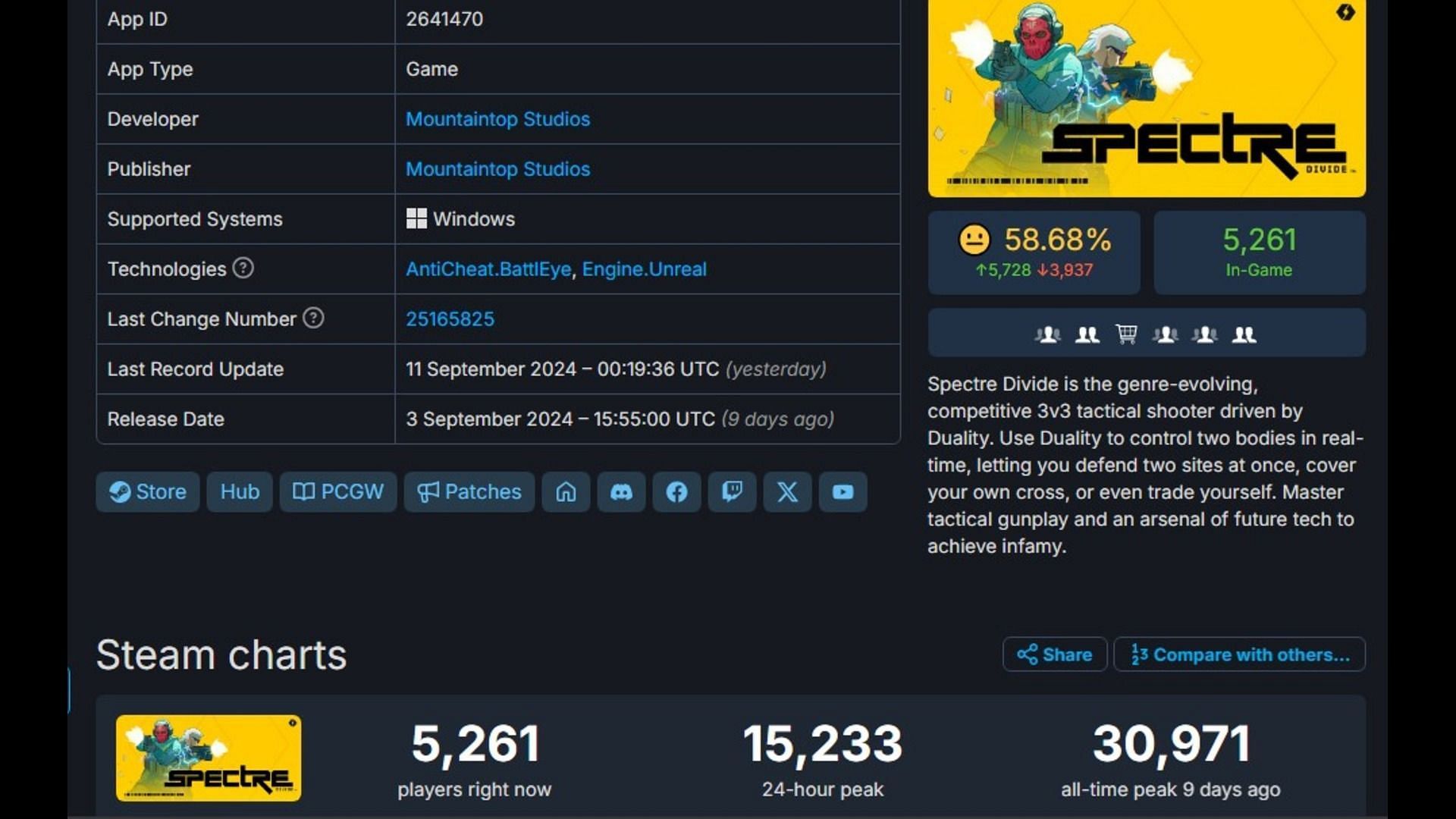Click X (Twitter) social icon
Screen dimensions: 1456x819
pyautogui.click(x=787, y=492)
